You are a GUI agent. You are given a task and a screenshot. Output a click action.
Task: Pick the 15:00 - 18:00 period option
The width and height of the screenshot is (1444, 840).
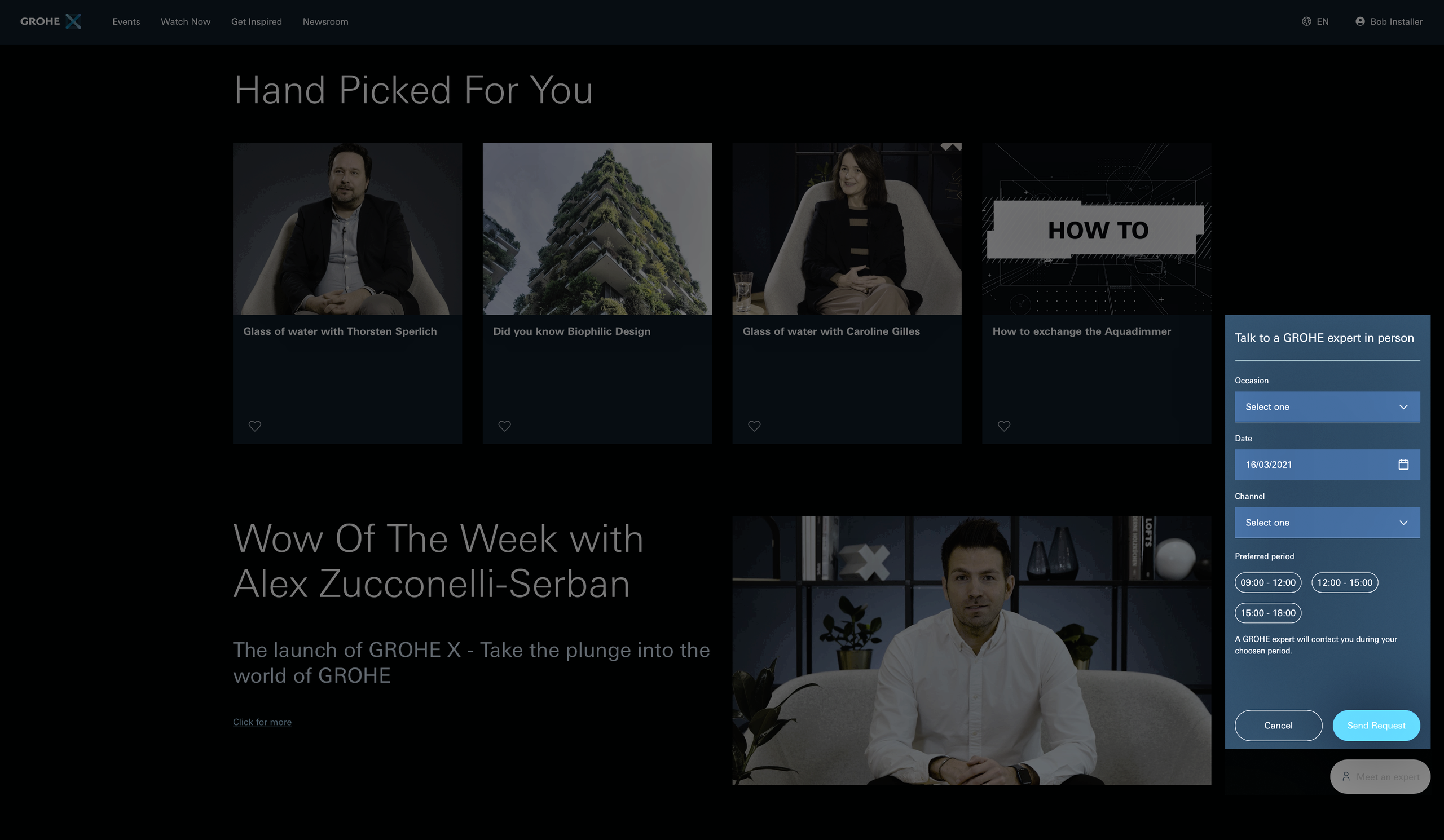click(x=1267, y=613)
